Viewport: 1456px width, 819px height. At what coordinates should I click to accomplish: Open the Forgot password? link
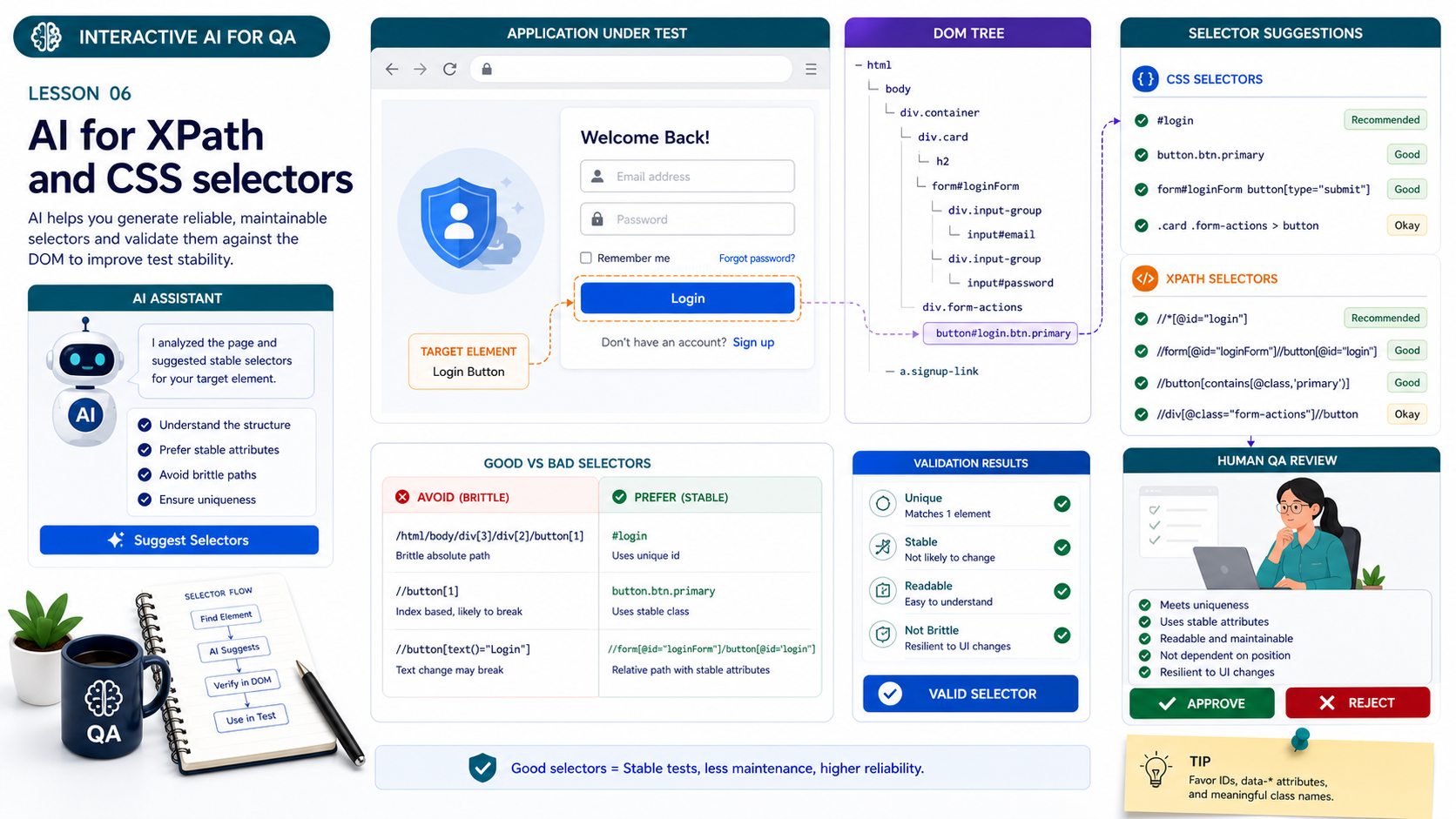point(757,258)
